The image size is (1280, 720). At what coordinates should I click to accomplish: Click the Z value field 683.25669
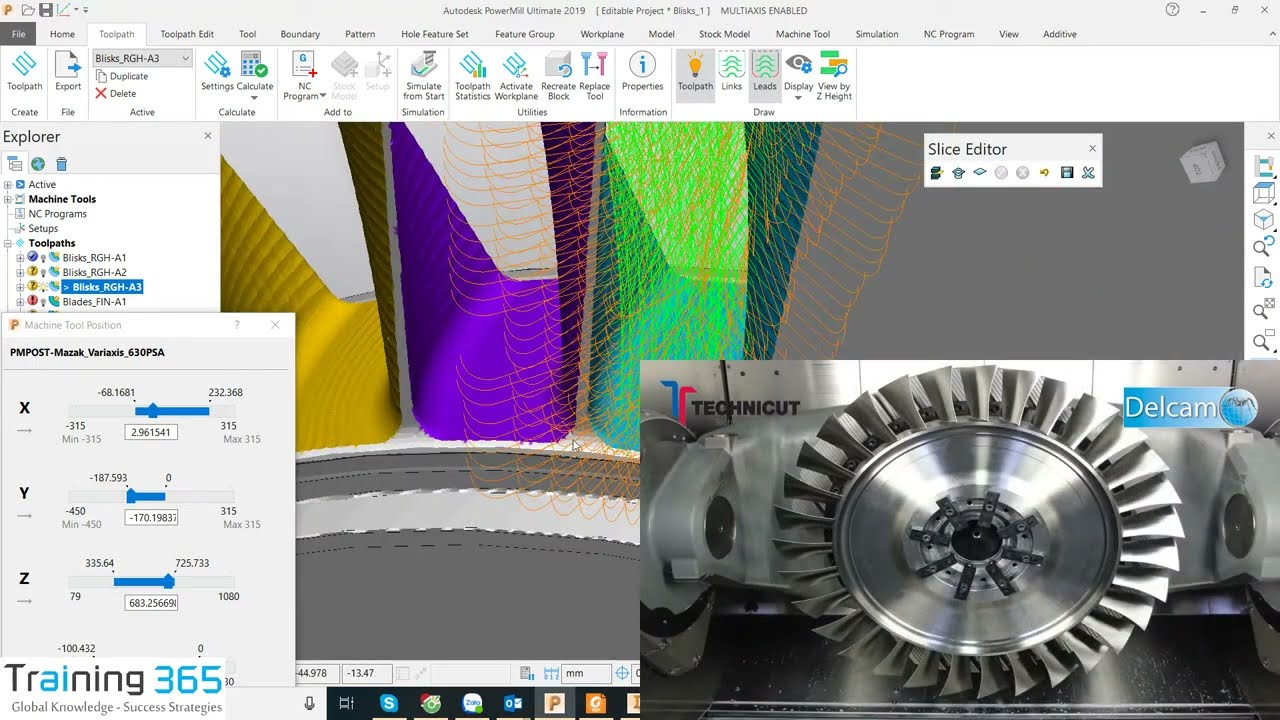(x=151, y=603)
